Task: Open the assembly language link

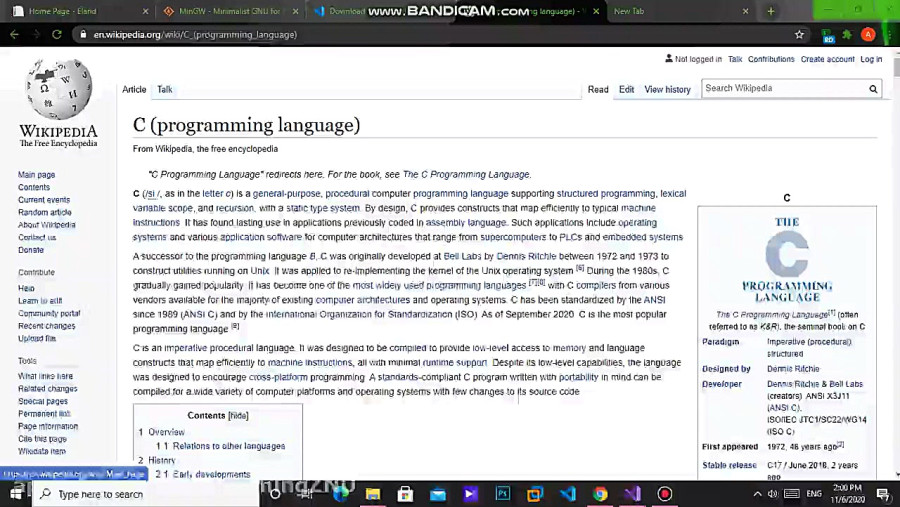Action: 466,222
